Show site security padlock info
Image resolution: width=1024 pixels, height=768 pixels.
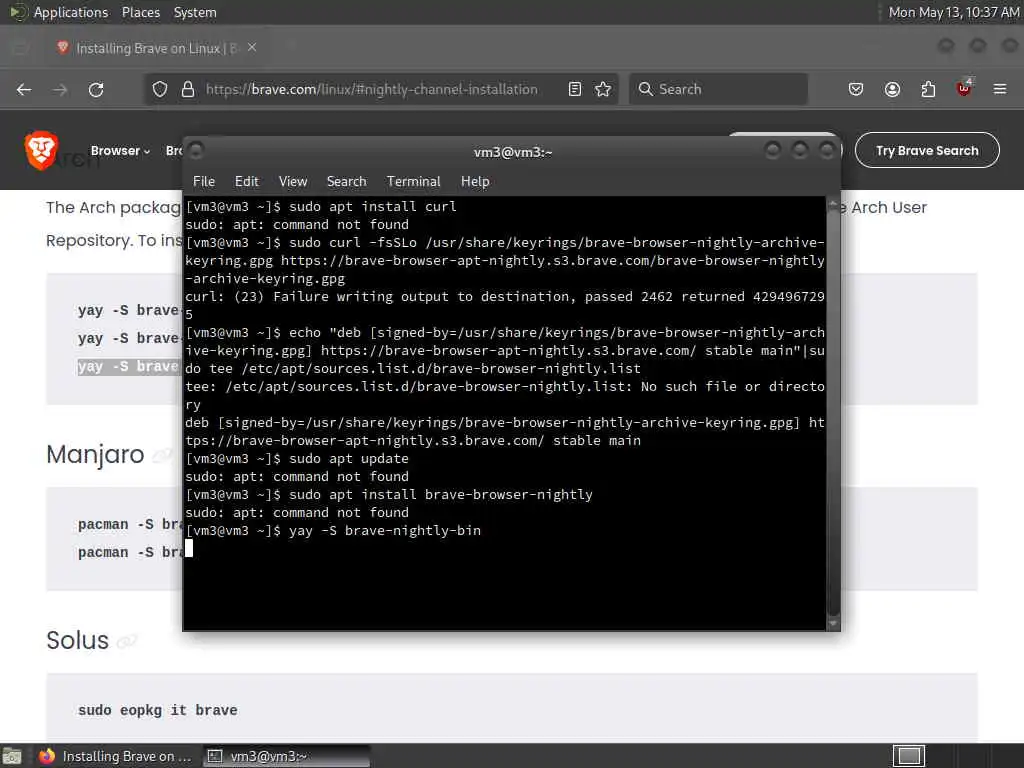[187, 89]
